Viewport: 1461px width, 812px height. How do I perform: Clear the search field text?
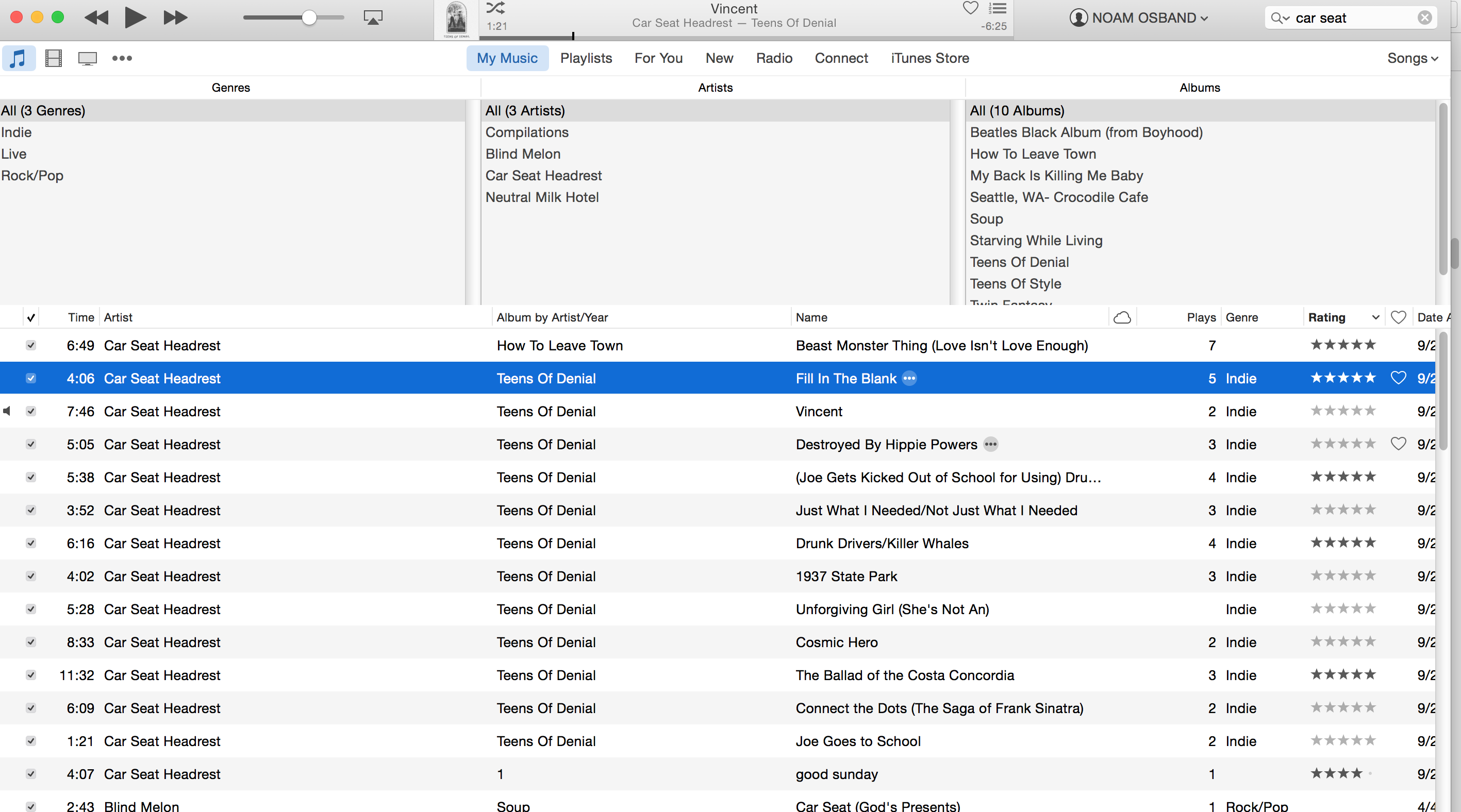1425,18
